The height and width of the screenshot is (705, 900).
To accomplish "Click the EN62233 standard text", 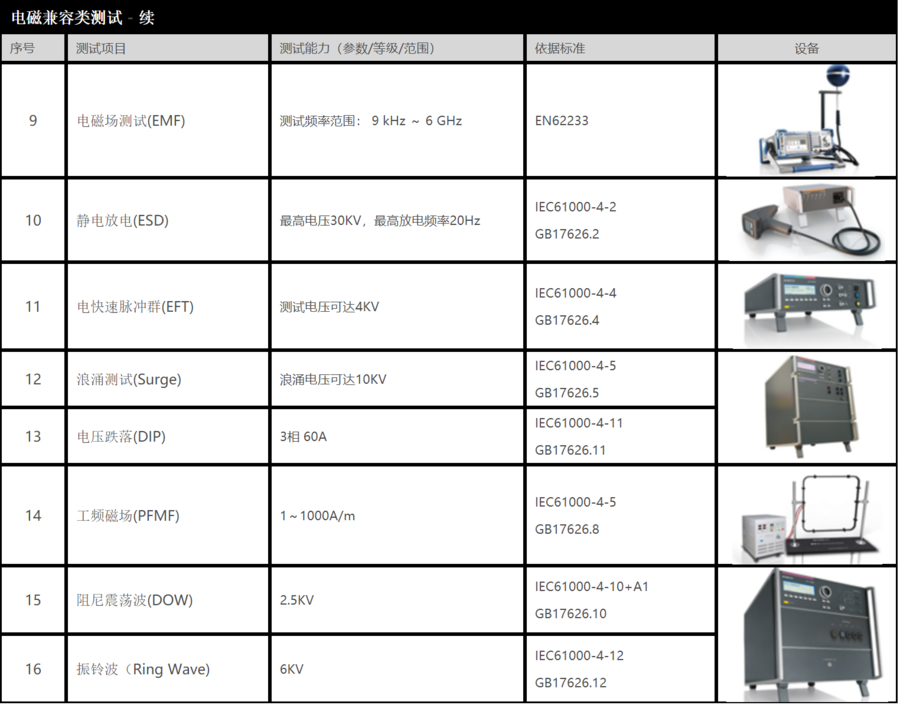I will point(562,121).
